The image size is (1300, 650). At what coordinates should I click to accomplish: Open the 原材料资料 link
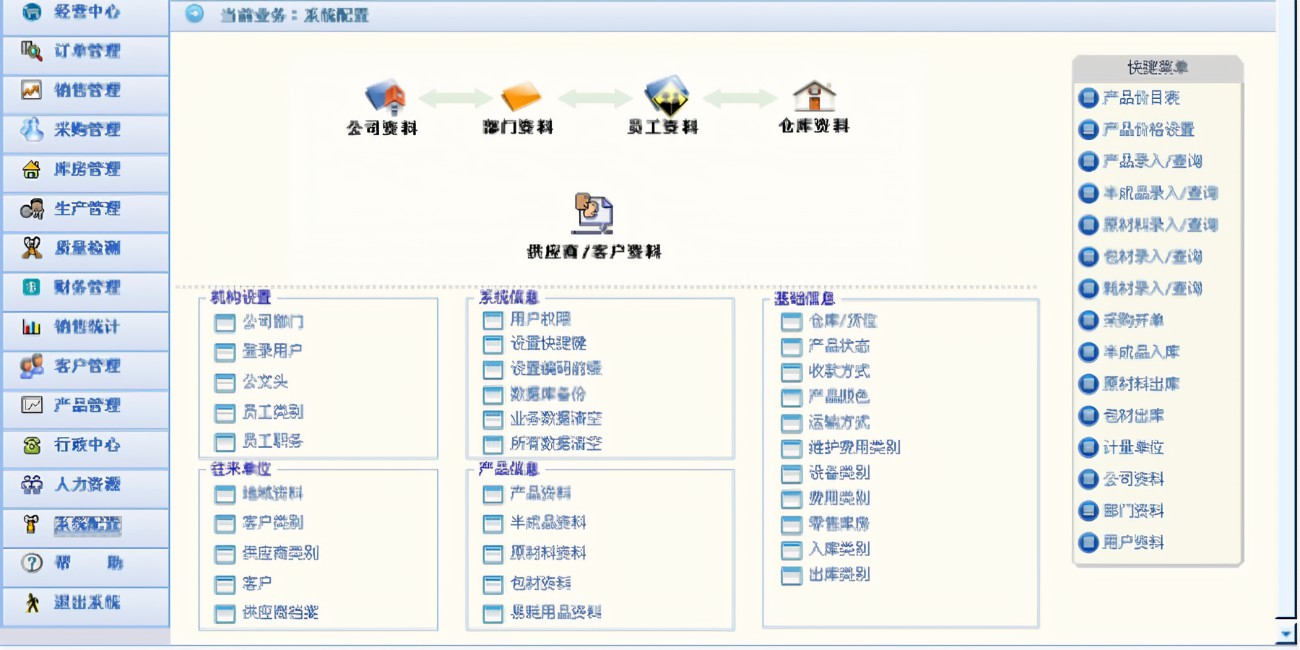[548, 553]
